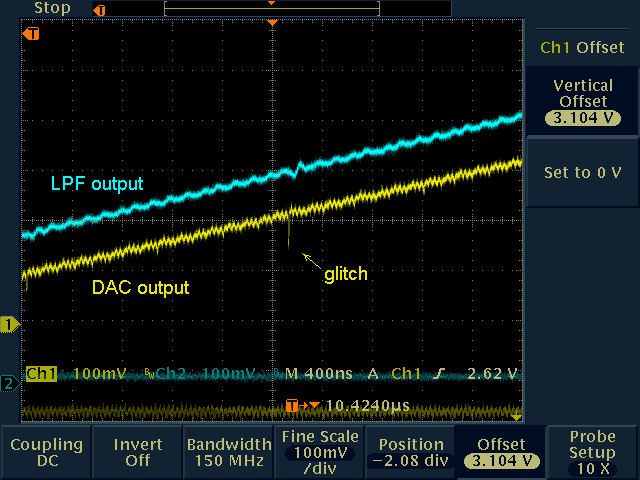The height and width of the screenshot is (480, 640).
Task: Toggle the Invert Off setting
Action: [137, 452]
